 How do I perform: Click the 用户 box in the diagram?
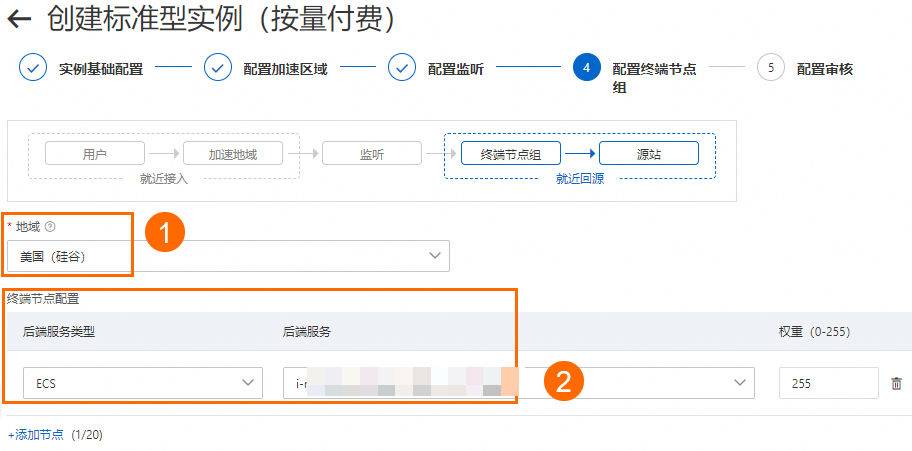pyautogui.click(x=95, y=154)
